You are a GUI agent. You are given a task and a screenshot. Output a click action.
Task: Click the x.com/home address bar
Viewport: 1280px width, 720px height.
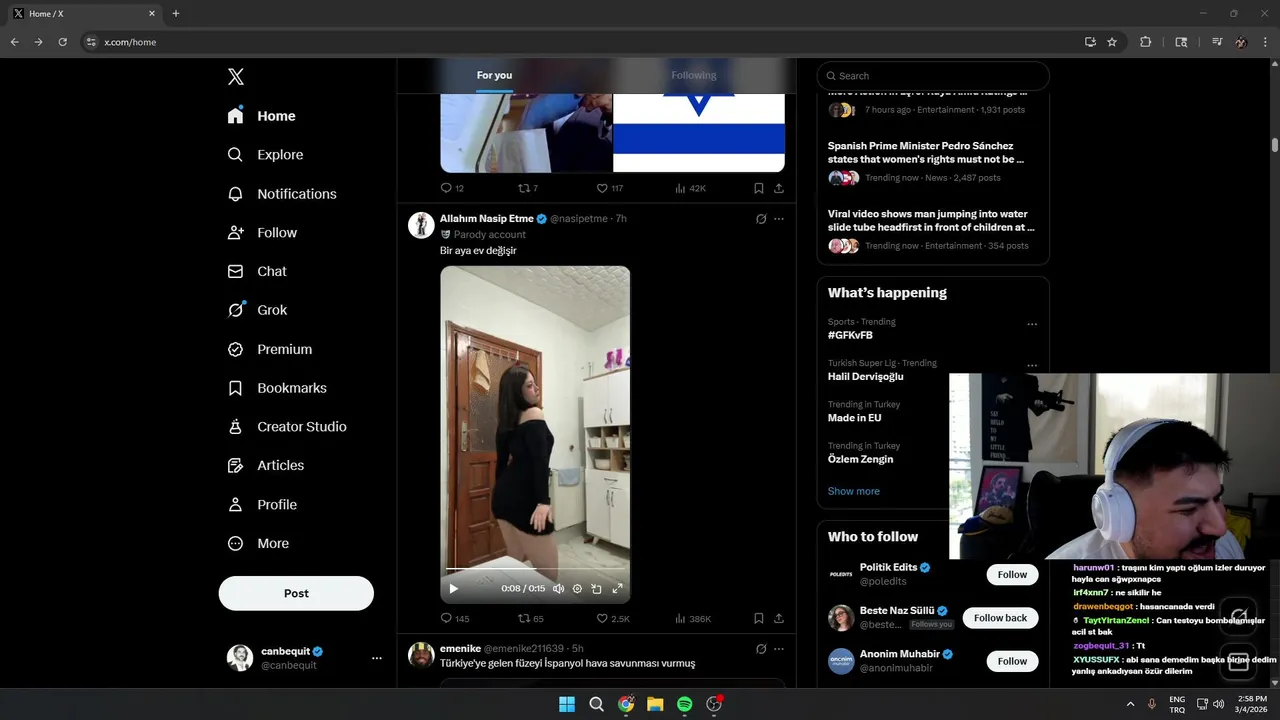pyautogui.click(x=580, y=42)
